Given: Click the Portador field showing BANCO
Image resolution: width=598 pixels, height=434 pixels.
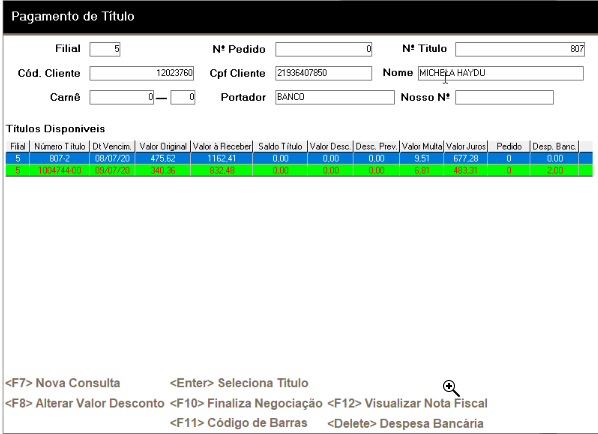Looking at the screenshot, I should pyautogui.click(x=335, y=97).
